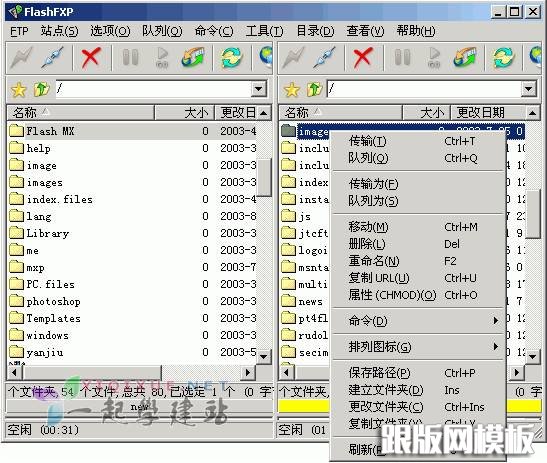Image resolution: width=547 pixels, height=463 pixels.
Task: Click the left pane favorites star icon
Action: (18, 90)
